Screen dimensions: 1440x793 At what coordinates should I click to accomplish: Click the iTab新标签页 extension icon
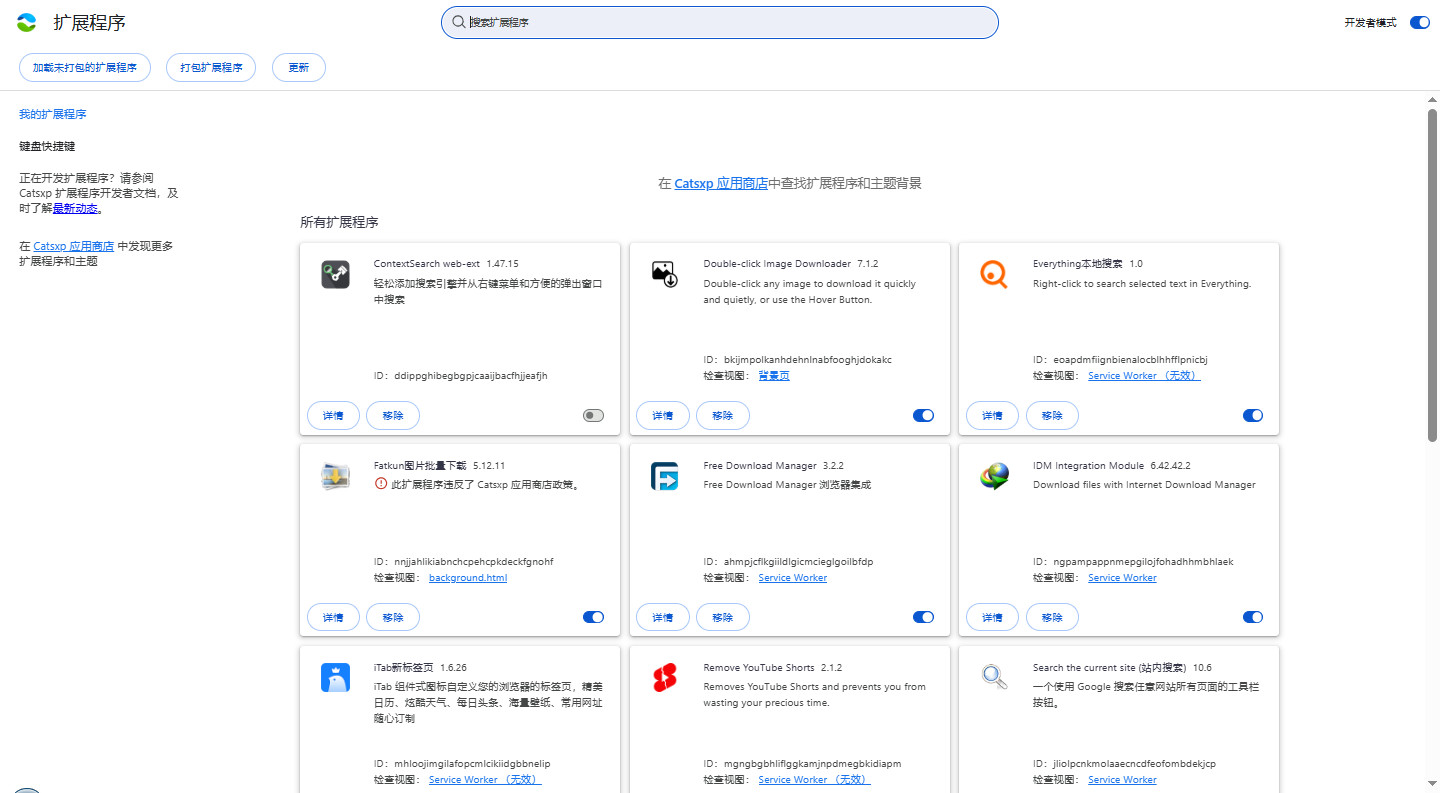[x=335, y=678]
